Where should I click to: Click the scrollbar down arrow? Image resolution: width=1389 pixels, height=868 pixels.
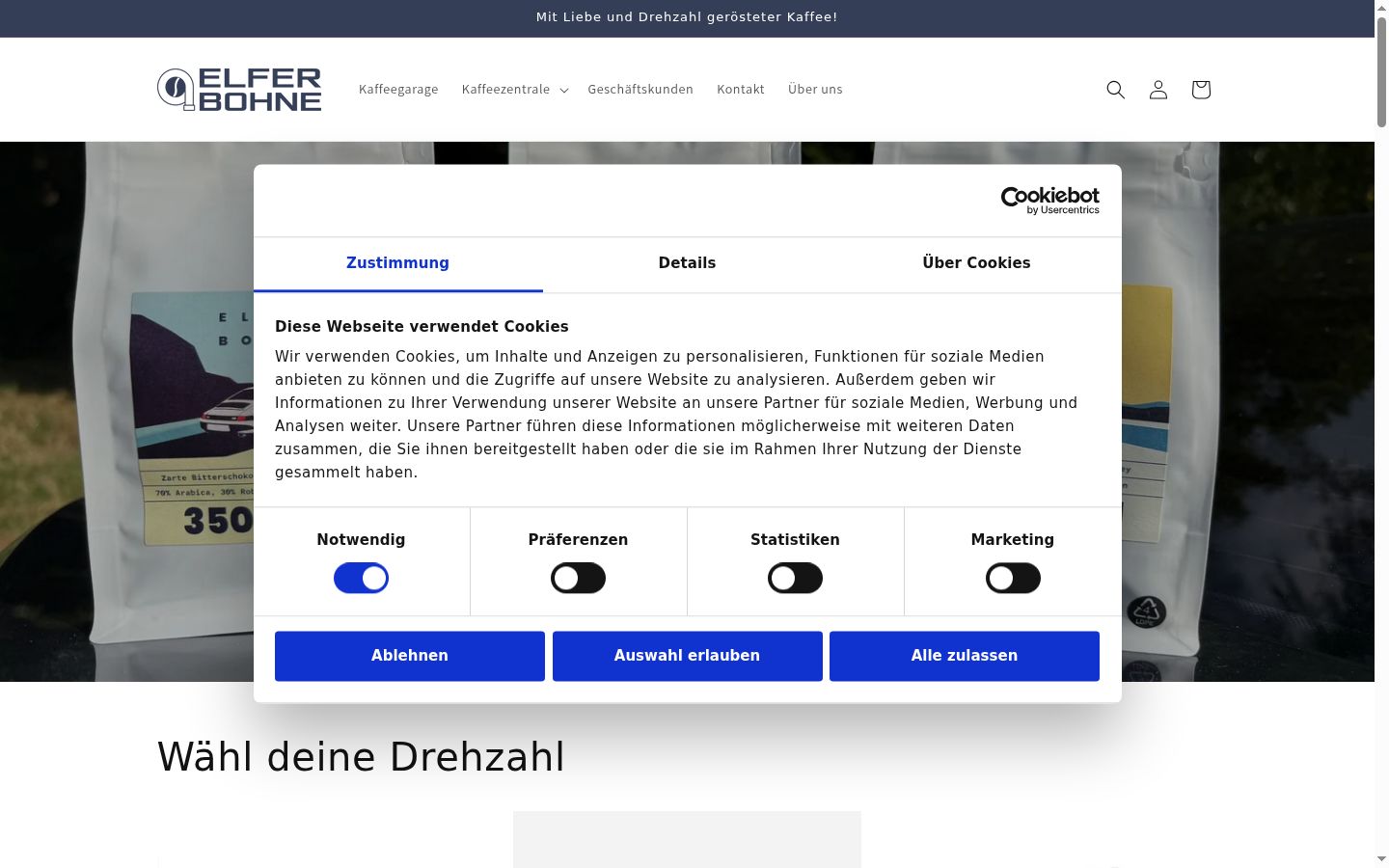coord(1381,859)
